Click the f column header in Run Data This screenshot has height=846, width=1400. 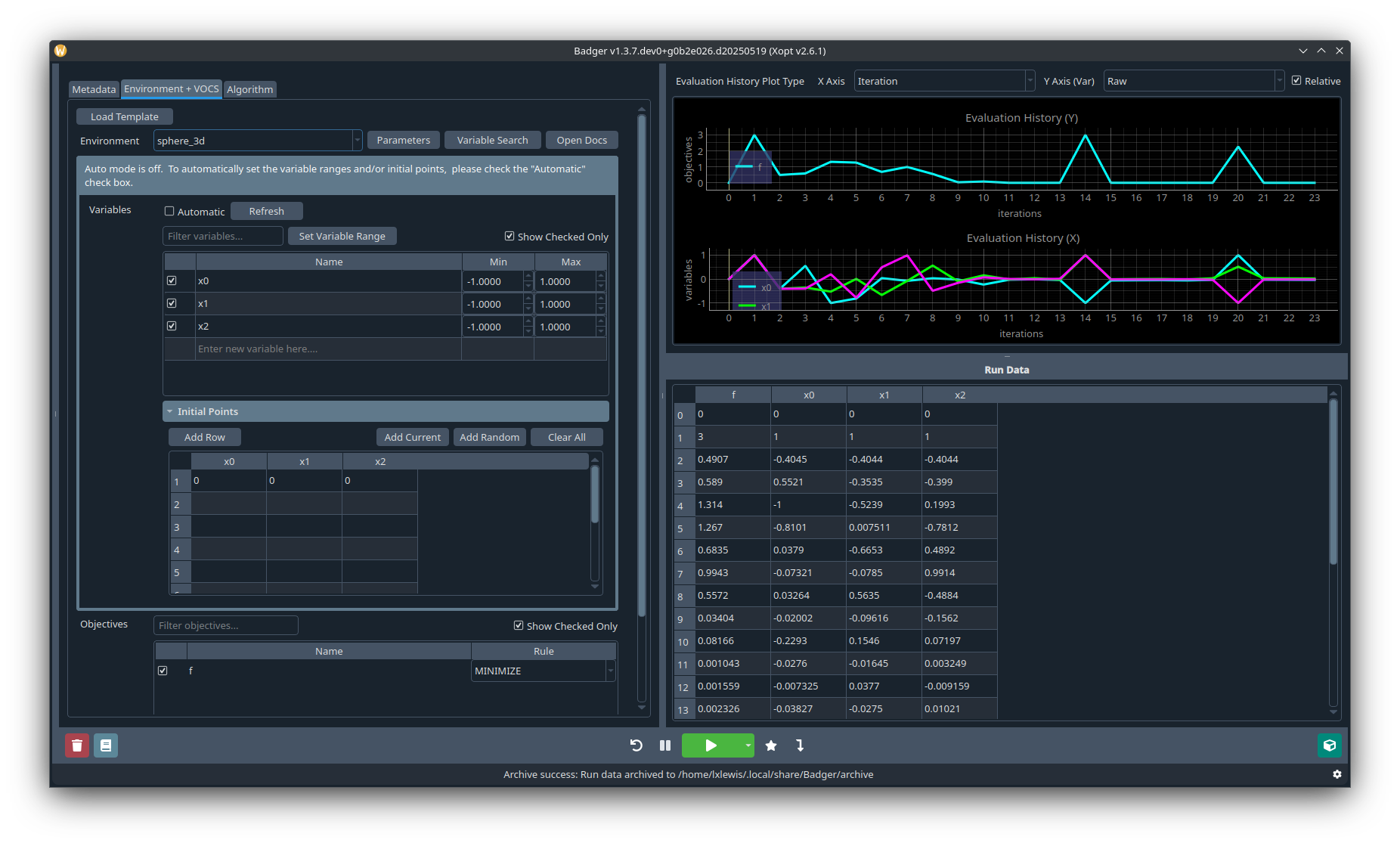[733, 395]
